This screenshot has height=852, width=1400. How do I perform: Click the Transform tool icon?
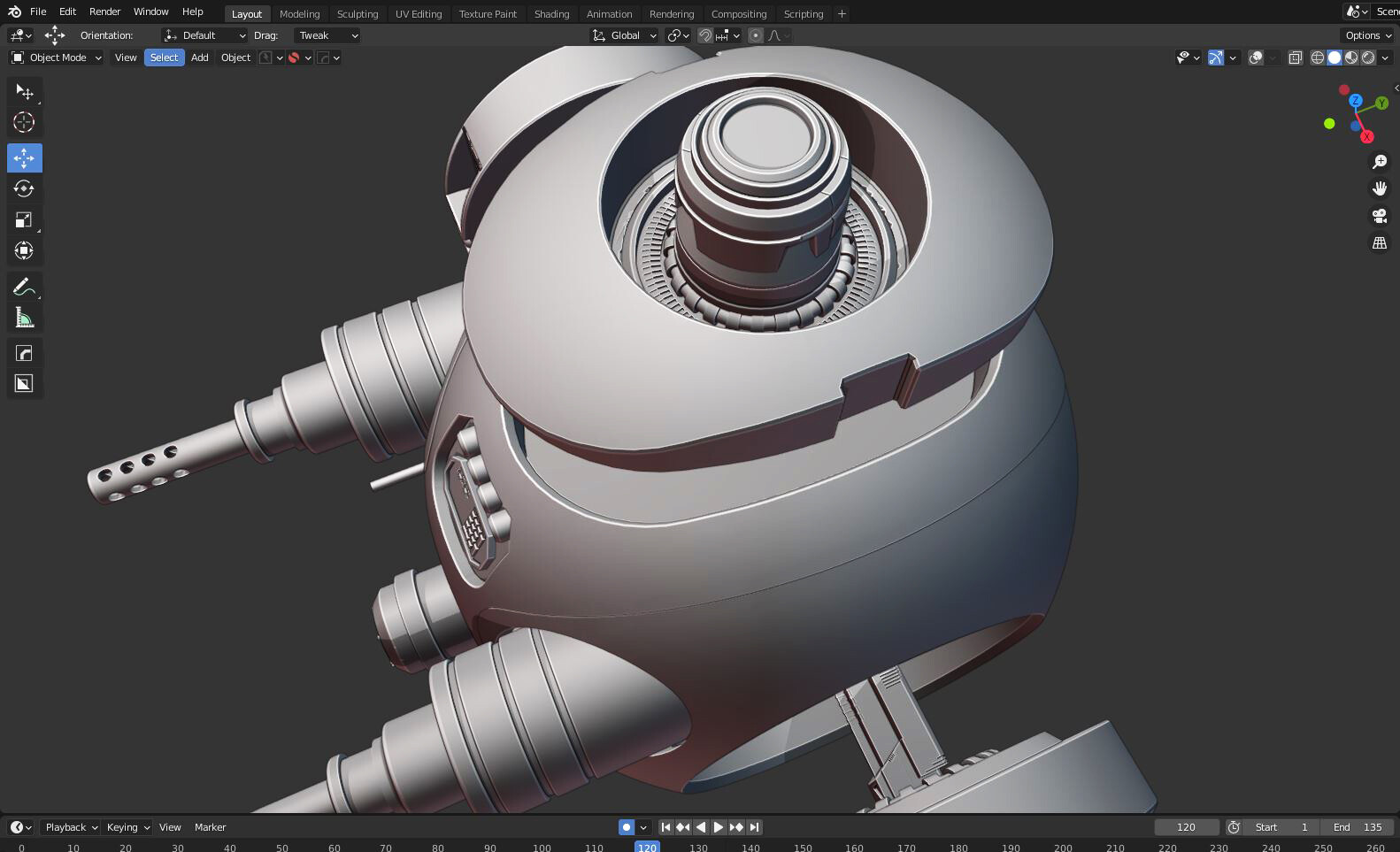pyautogui.click(x=24, y=250)
